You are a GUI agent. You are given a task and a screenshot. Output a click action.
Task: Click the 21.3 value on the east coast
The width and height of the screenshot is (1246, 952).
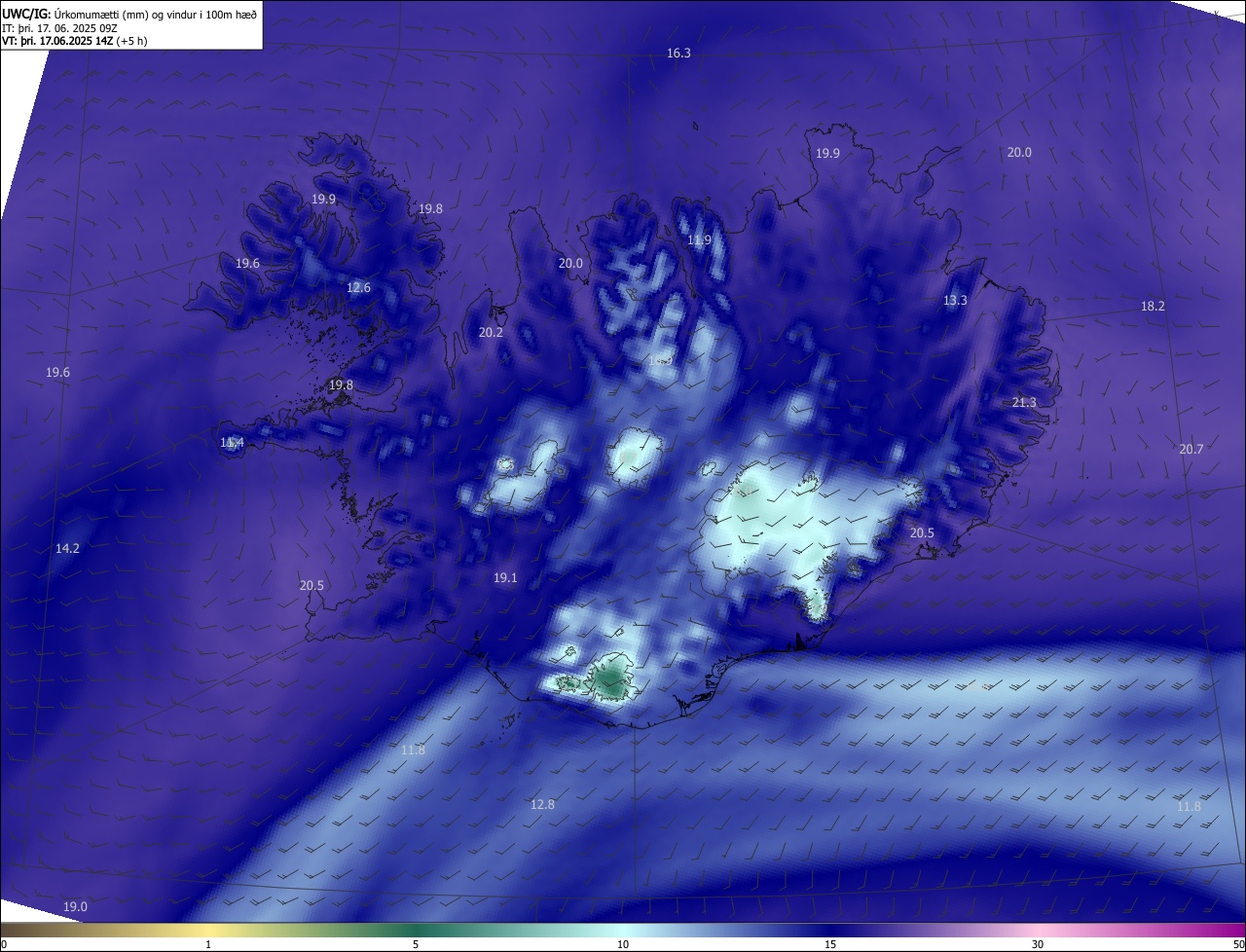coord(1024,403)
